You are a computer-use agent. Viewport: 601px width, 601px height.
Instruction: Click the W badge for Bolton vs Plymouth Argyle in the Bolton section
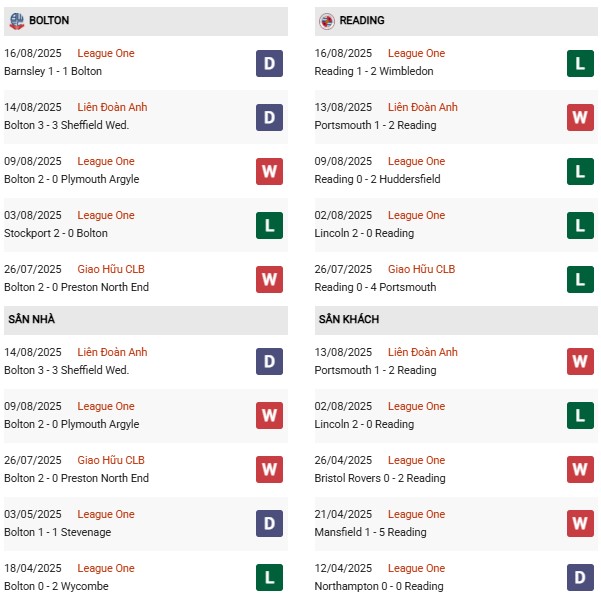point(269,171)
